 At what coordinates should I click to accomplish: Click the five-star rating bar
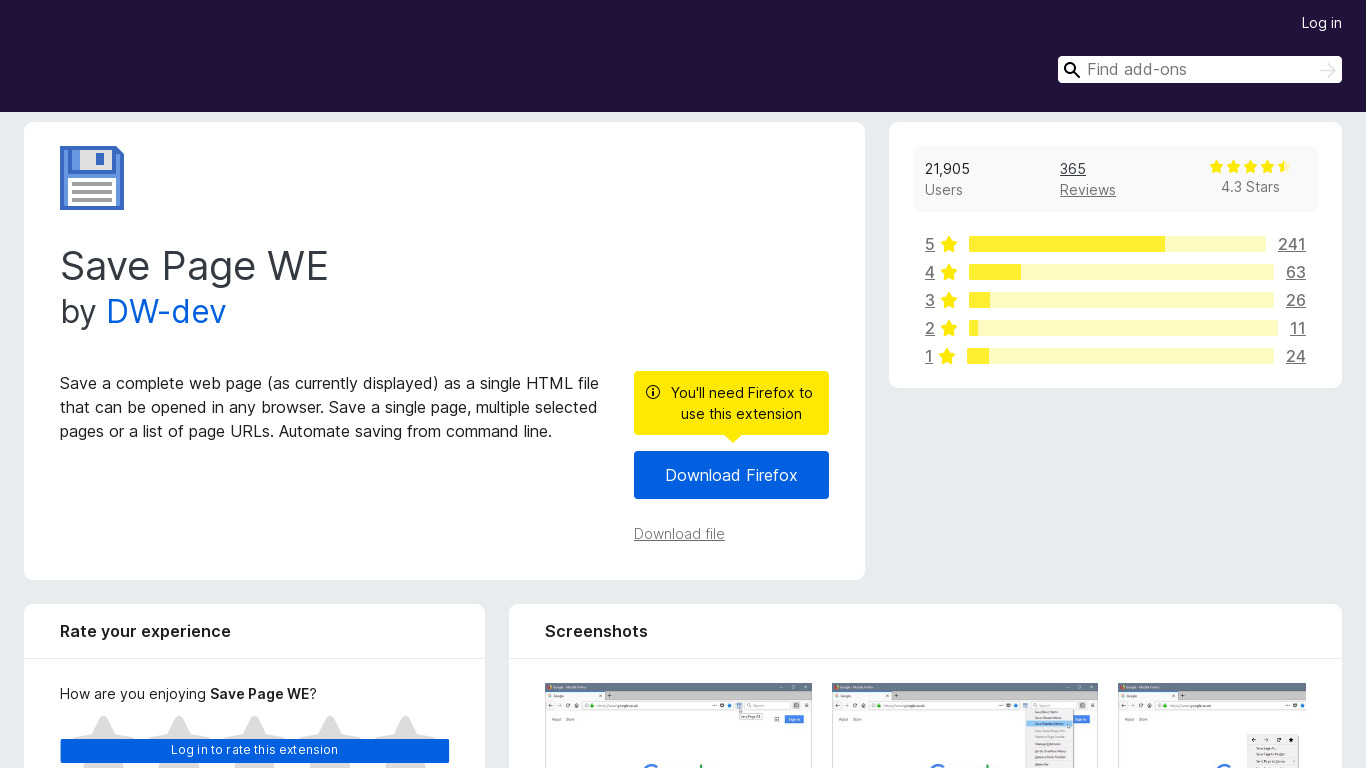coord(1117,244)
